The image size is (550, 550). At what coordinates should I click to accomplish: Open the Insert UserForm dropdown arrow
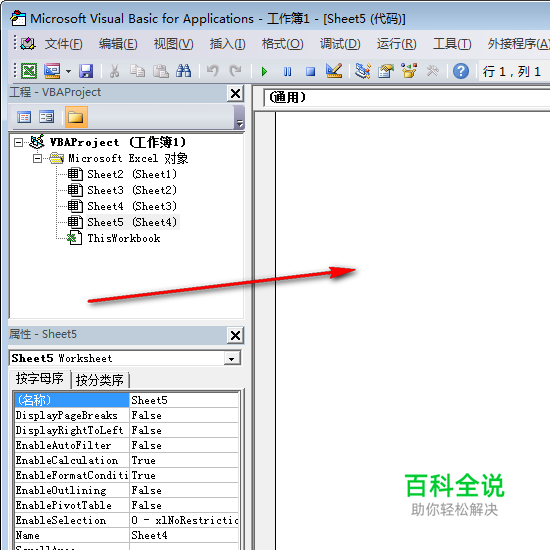coord(68,72)
